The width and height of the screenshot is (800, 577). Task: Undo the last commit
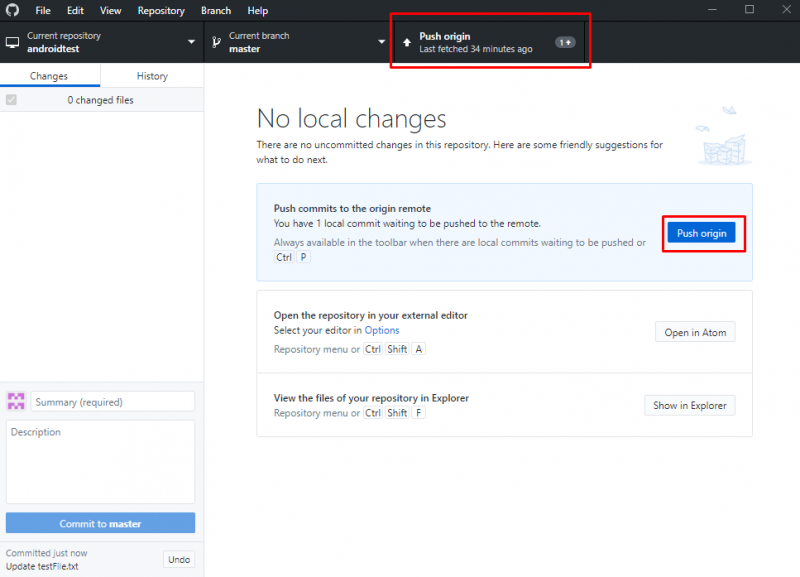(179, 559)
